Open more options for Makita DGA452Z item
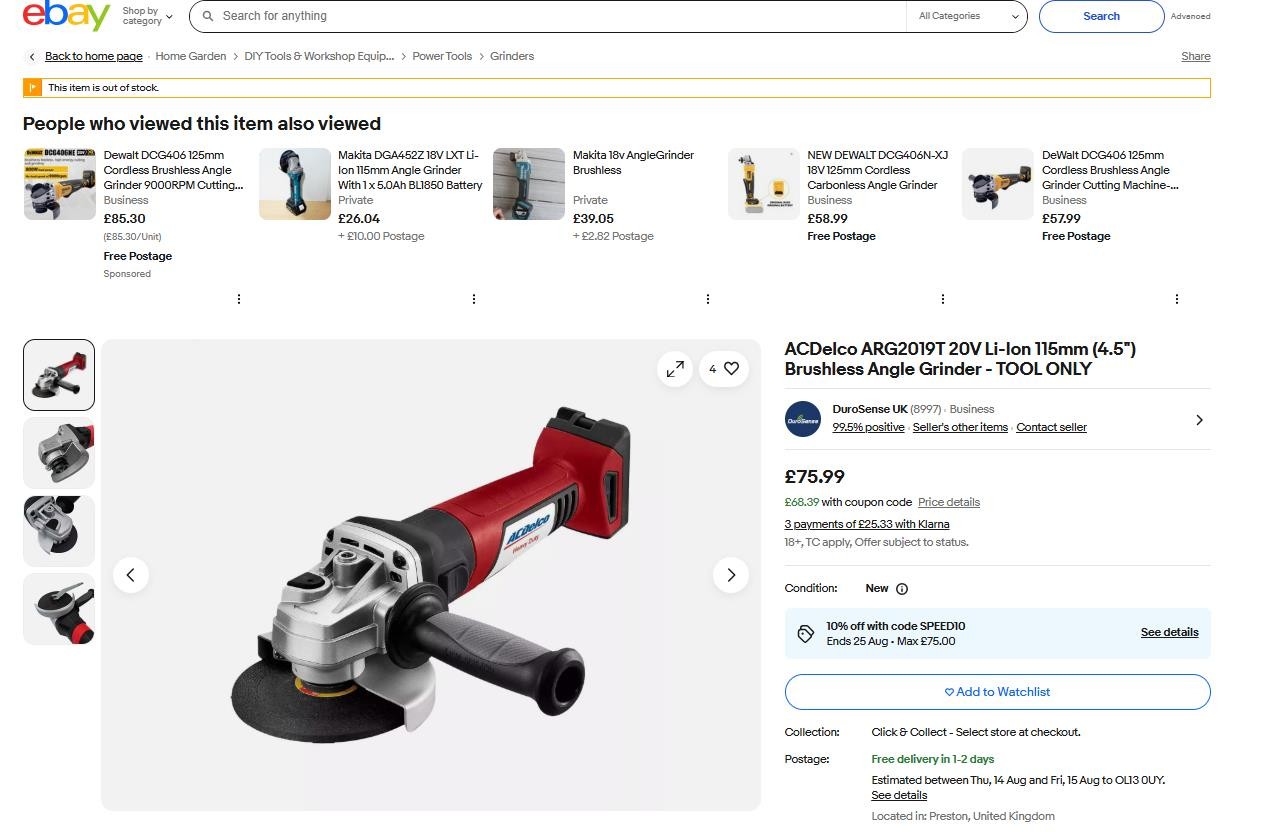The height and width of the screenshot is (832, 1281). click(x=474, y=299)
